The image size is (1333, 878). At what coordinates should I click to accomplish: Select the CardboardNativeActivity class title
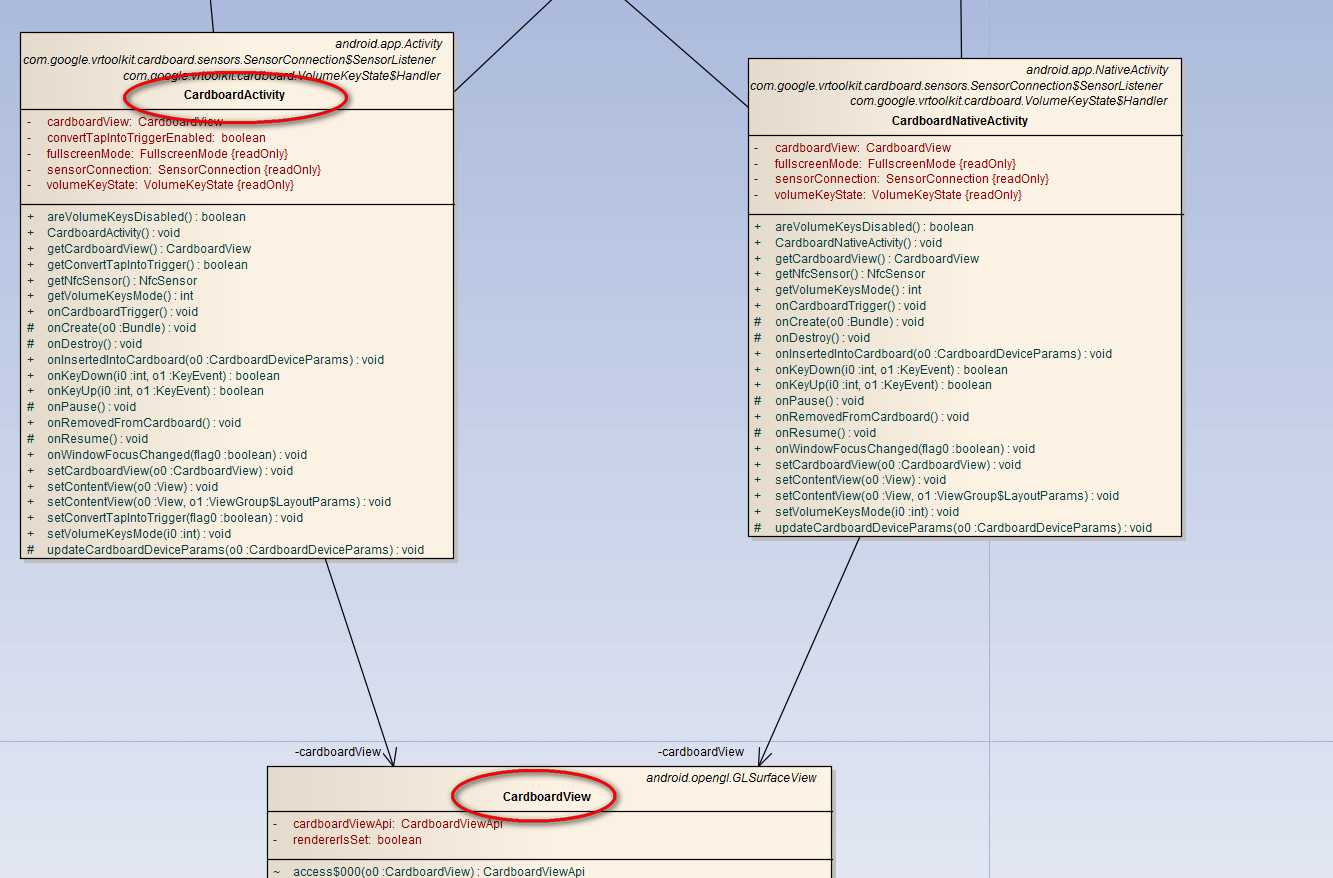coord(959,121)
